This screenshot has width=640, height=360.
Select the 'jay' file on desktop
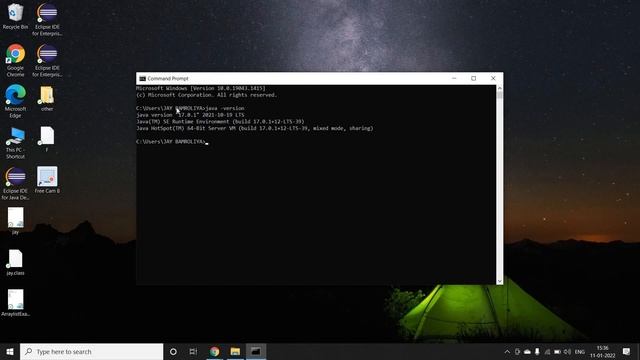pos(15,221)
